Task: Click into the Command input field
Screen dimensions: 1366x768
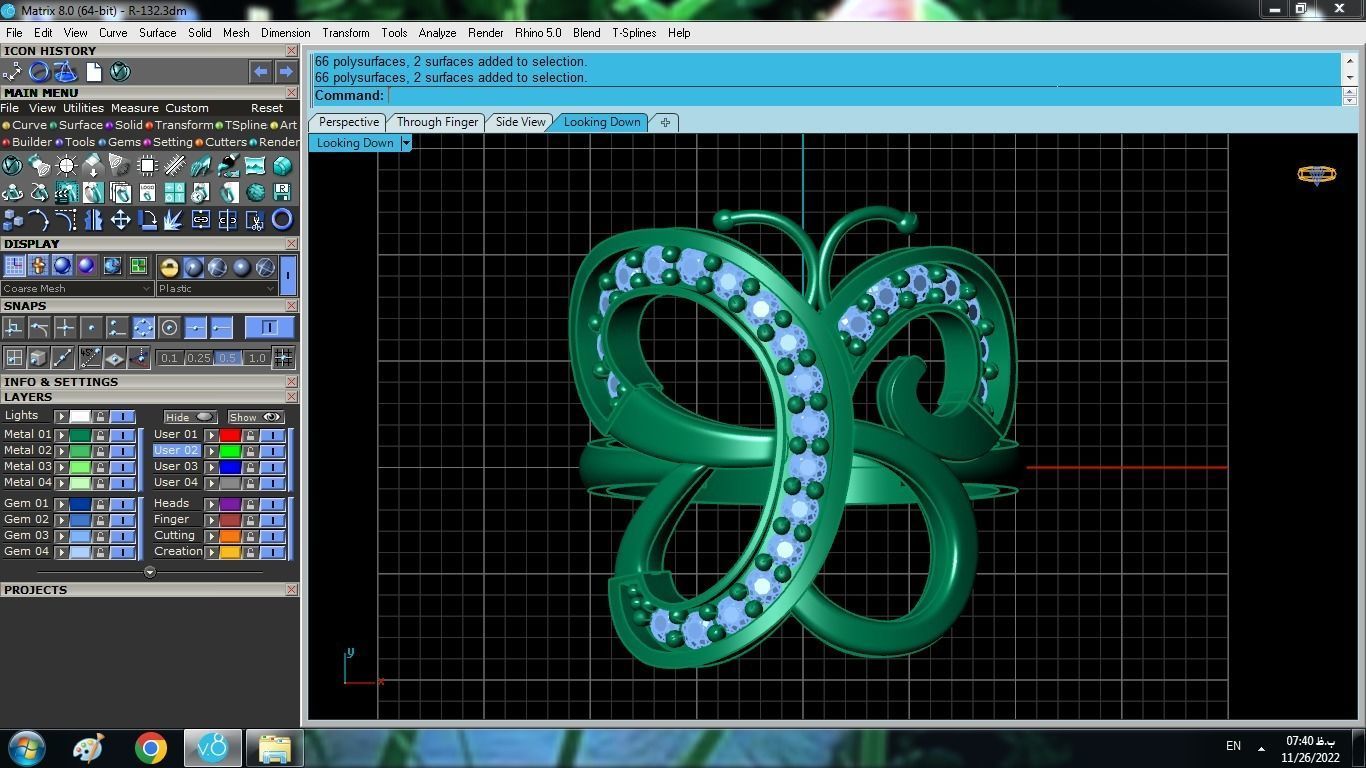Action: [864, 95]
